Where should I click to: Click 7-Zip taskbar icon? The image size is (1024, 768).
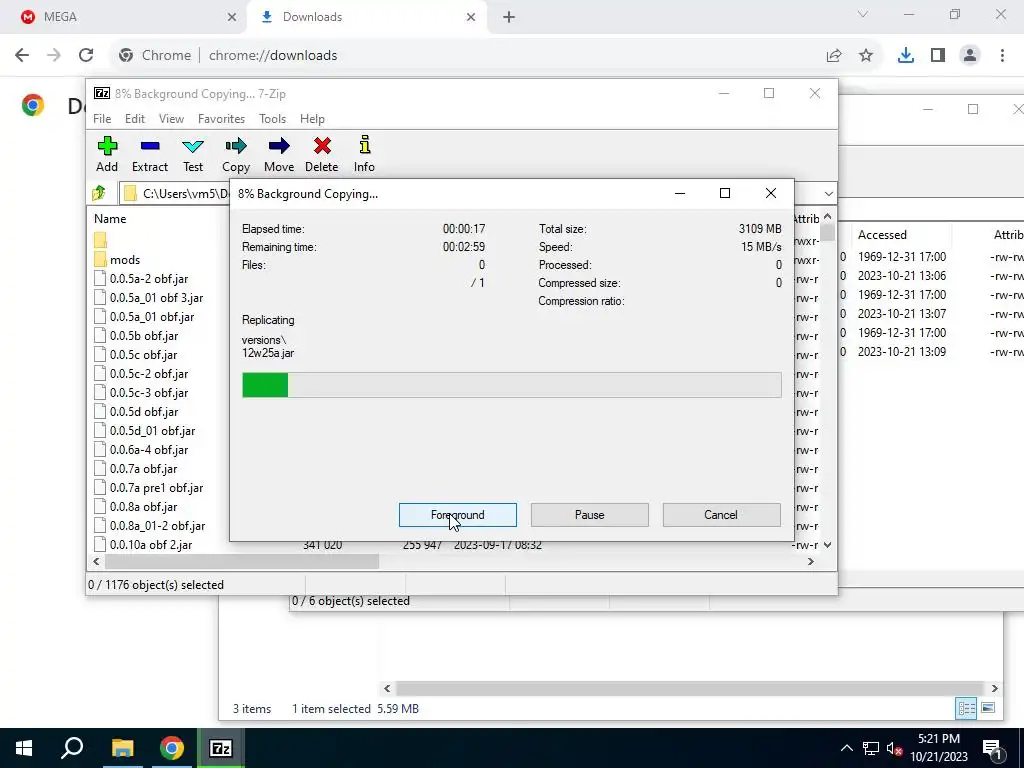tap(220, 748)
